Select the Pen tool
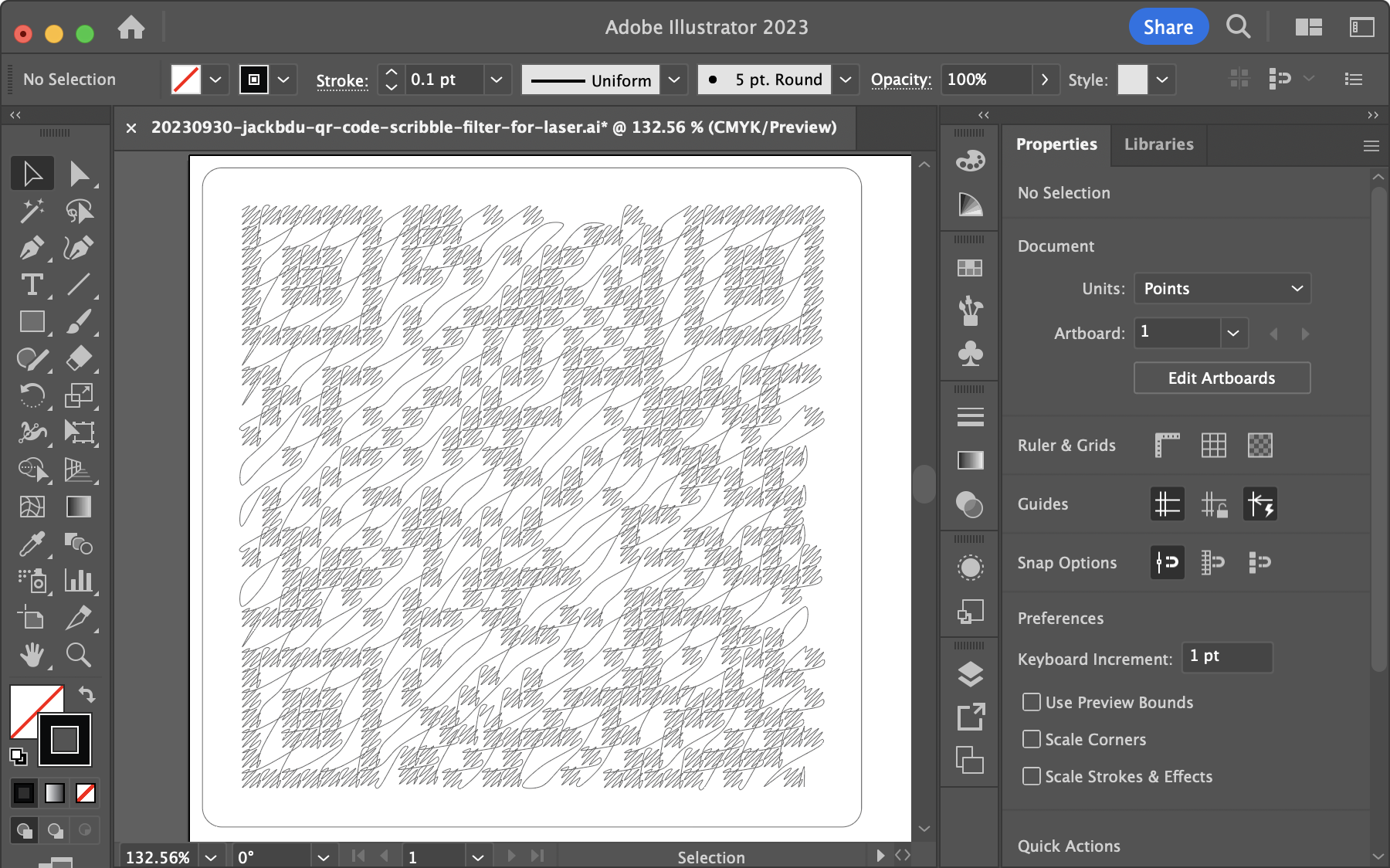 click(32, 248)
